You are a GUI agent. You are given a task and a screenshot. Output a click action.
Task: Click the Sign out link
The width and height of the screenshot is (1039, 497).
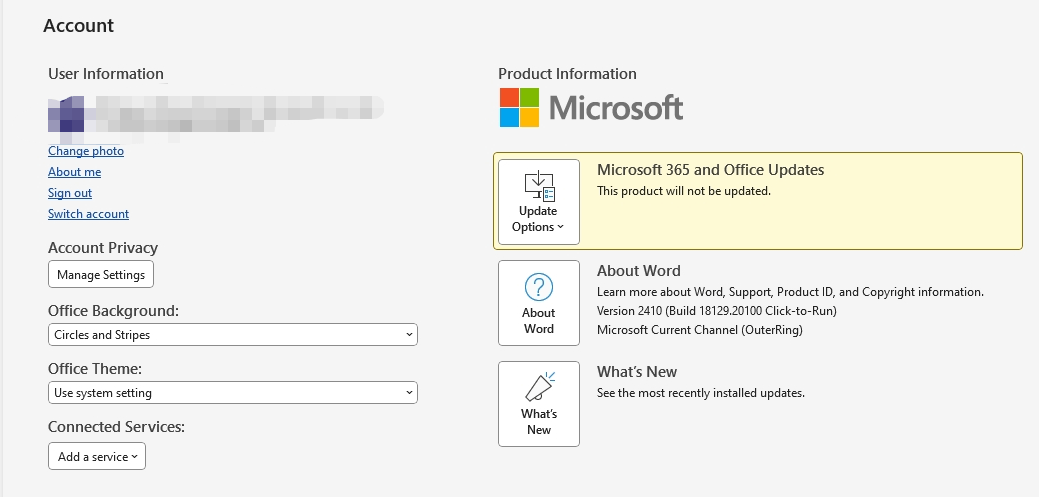point(70,193)
